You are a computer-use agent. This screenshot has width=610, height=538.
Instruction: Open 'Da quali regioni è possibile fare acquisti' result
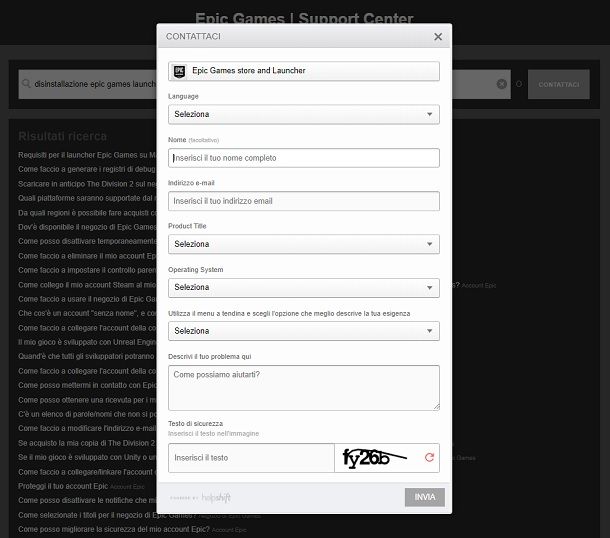point(87,213)
